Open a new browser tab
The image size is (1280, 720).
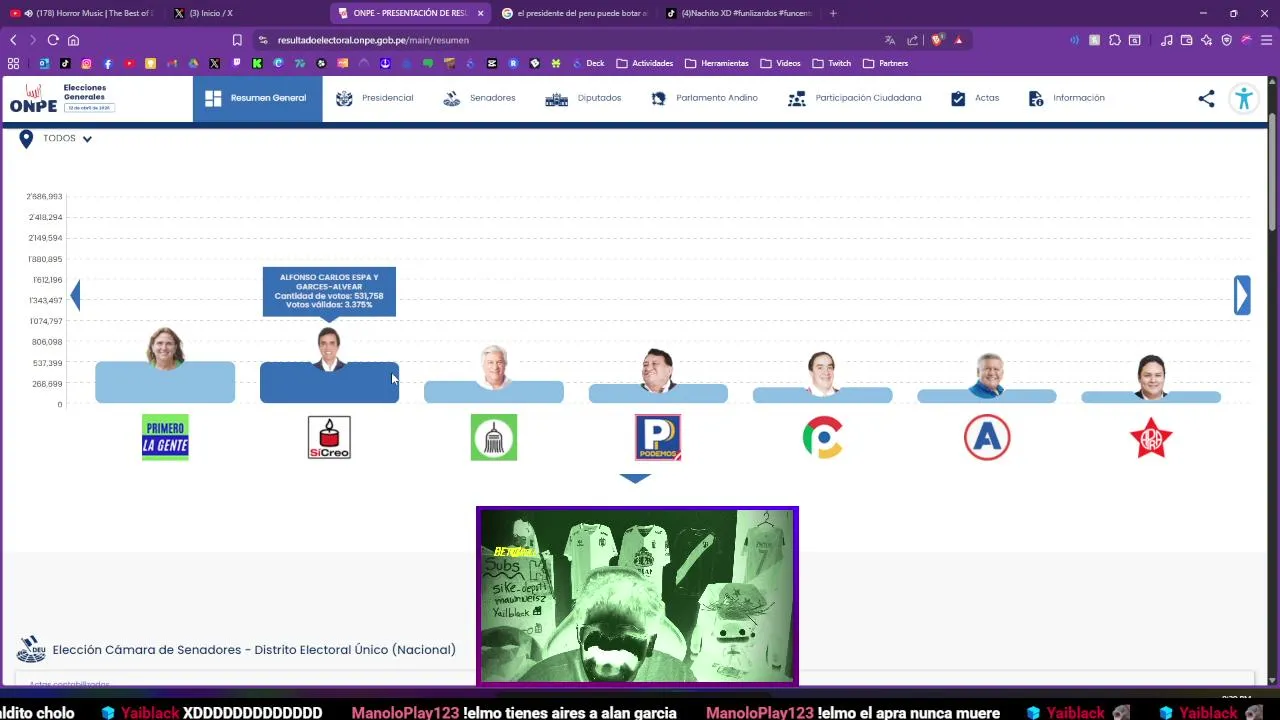tap(833, 13)
